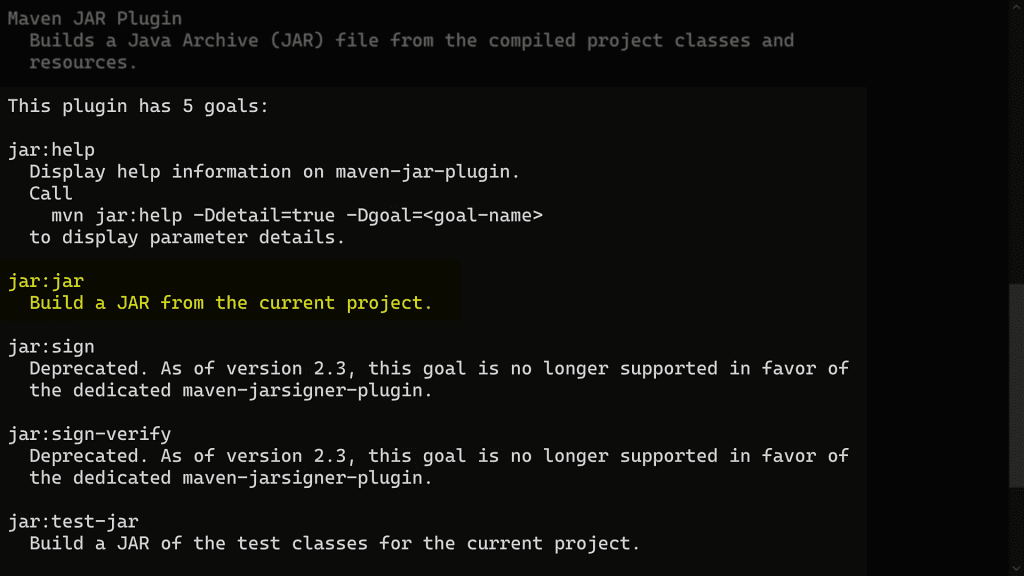Click the 'This plugin has 5 goals:' line
Viewport: 1024px width, 576px height.
138,106
